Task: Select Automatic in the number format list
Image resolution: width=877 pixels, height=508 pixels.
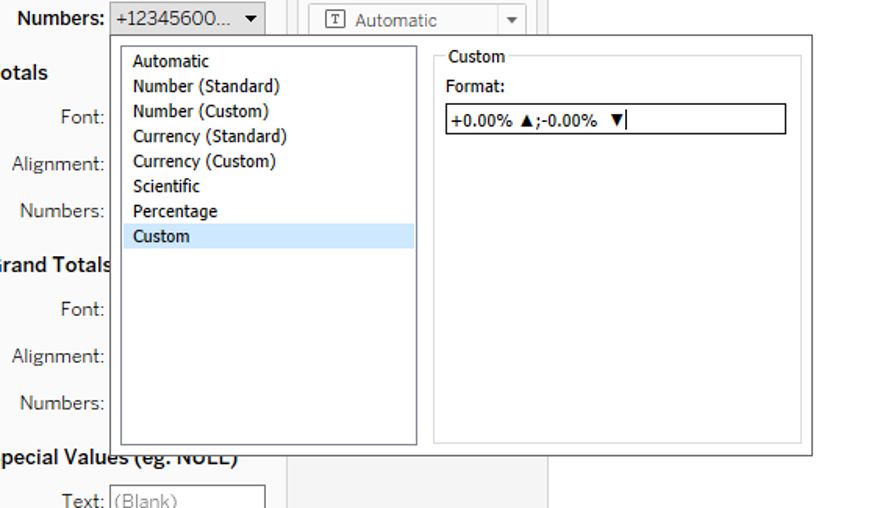Action: tap(171, 61)
